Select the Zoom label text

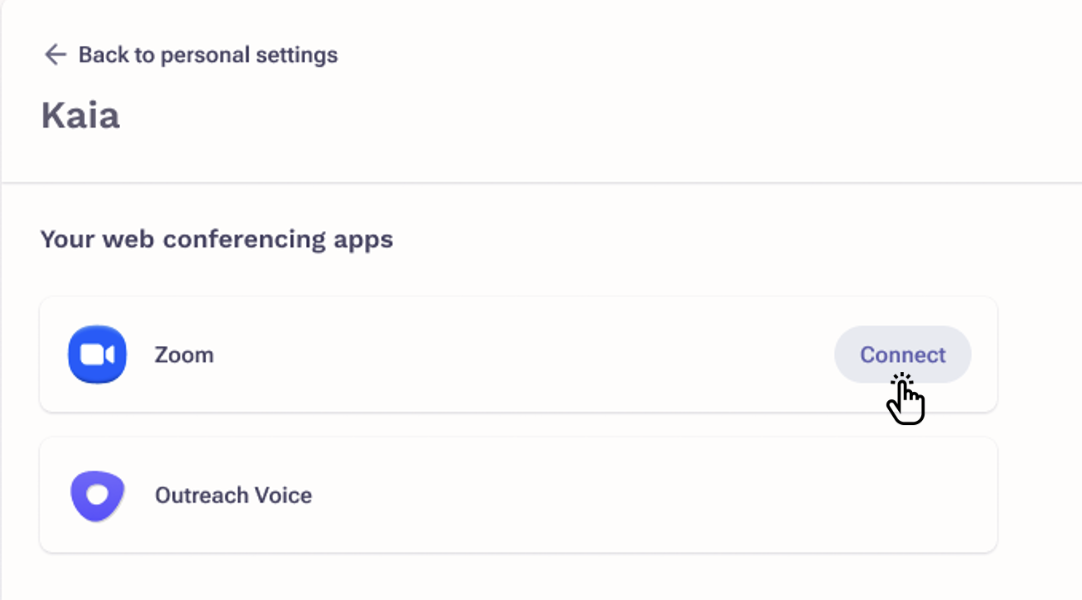click(184, 354)
